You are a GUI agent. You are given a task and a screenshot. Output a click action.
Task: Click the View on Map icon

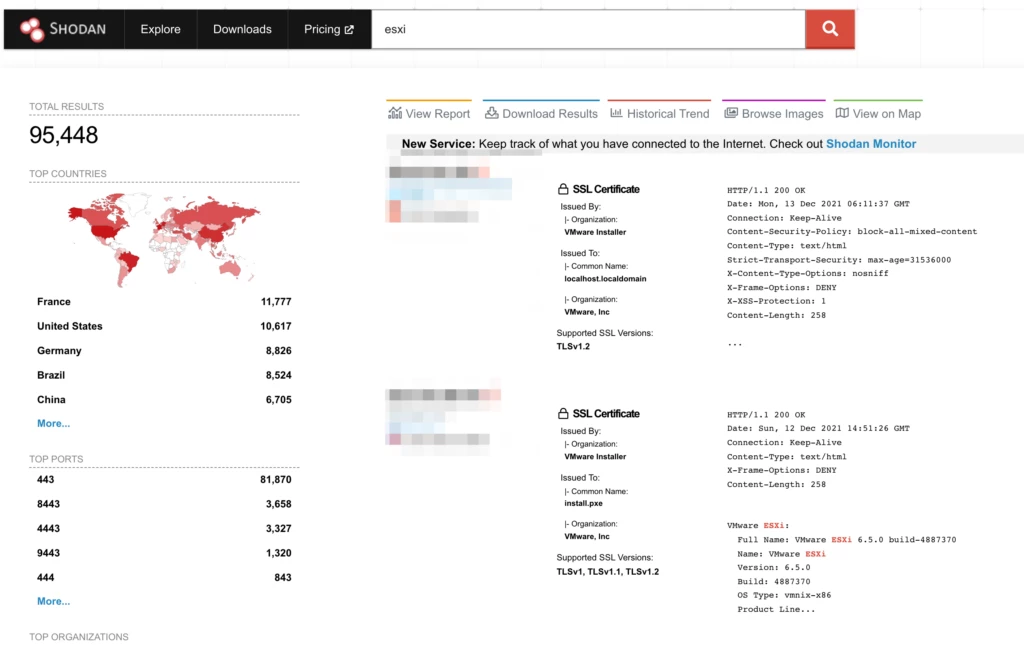[842, 114]
